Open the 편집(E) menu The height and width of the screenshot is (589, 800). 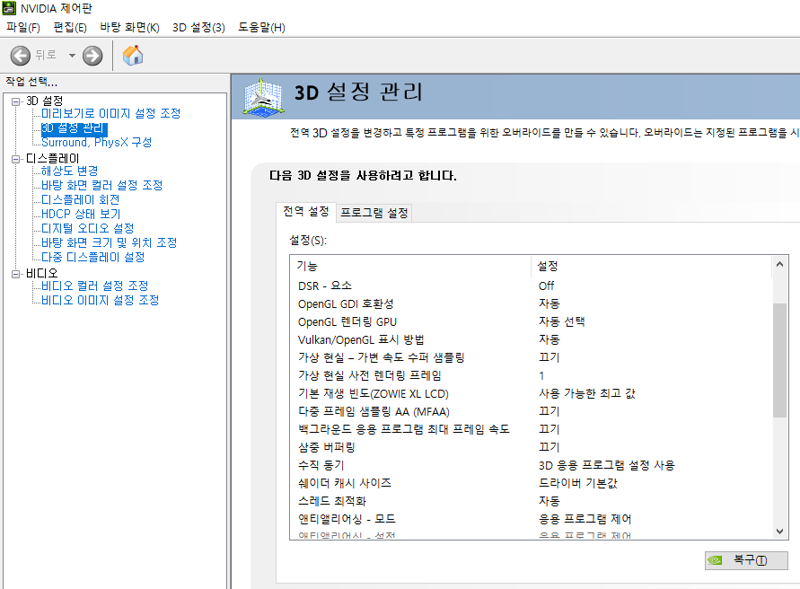(x=70, y=28)
